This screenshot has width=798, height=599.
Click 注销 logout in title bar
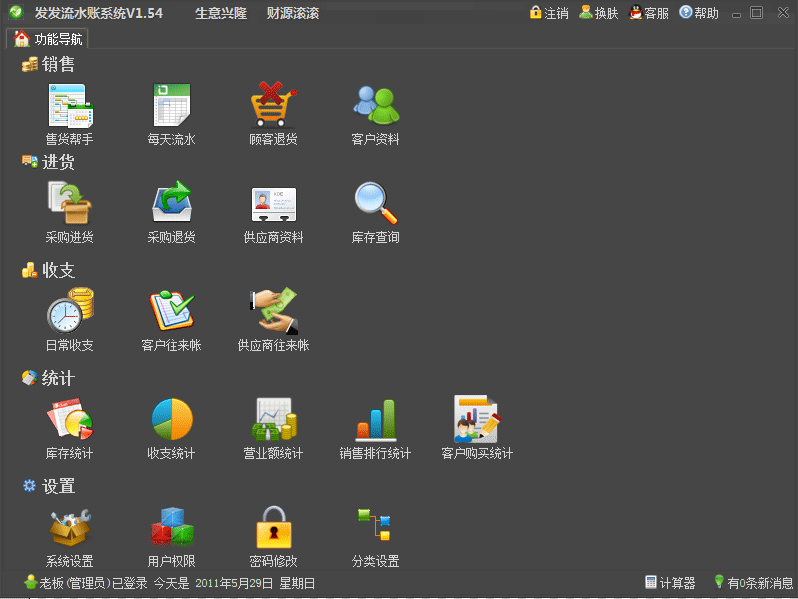click(549, 13)
